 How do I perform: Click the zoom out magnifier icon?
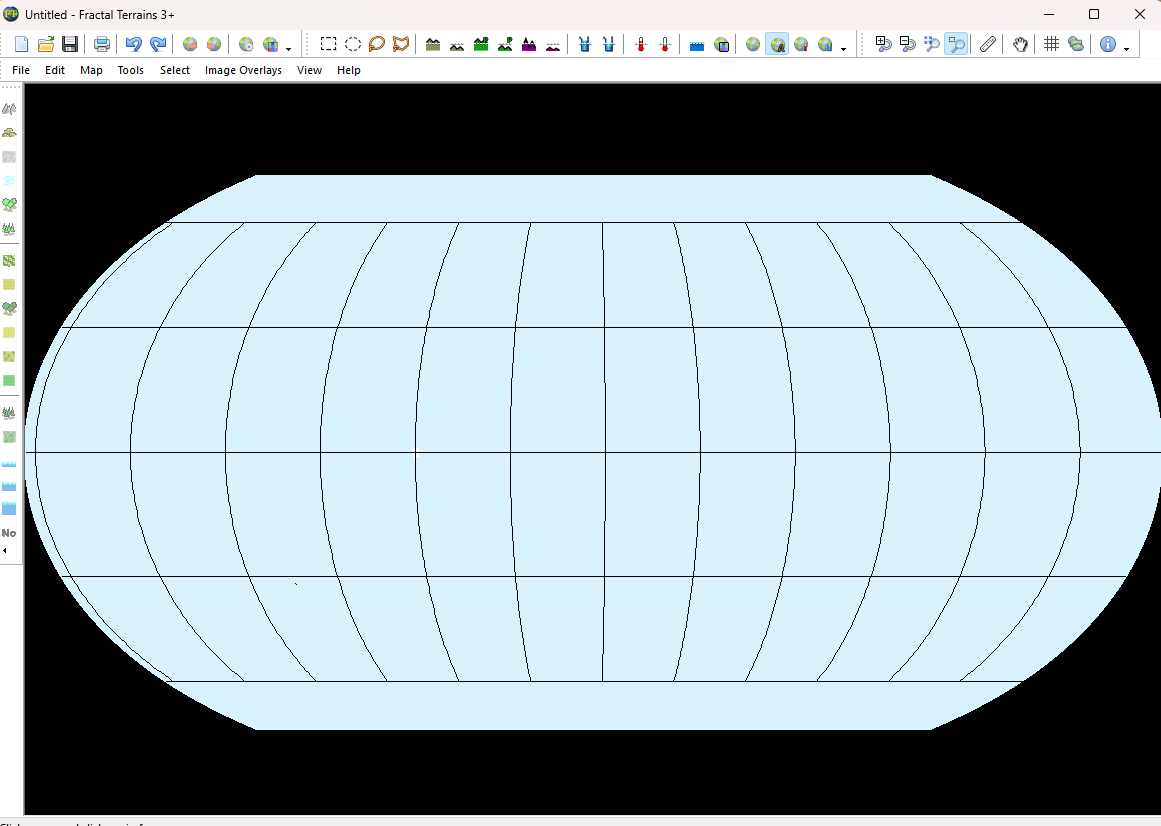907,44
